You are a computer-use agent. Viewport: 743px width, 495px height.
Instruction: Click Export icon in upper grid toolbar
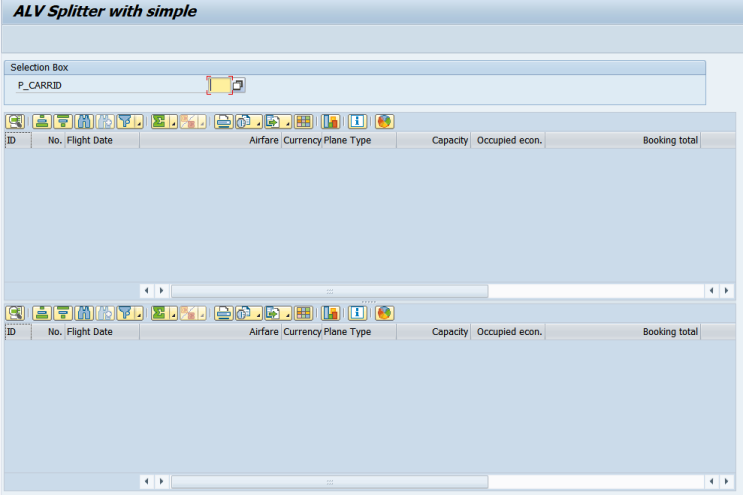click(x=273, y=122)
